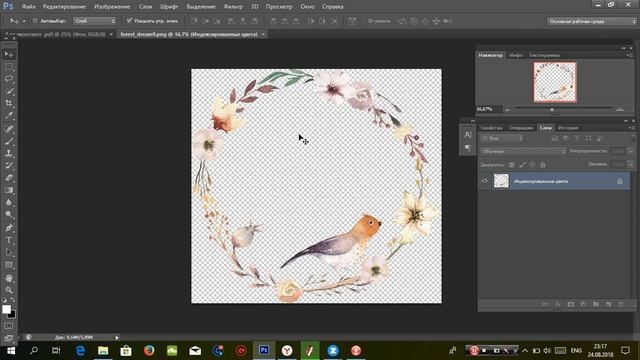The height and width of the screenshot is (360, 640).
Task: Delete layer trash icon
Action: (x=621, y=304)
